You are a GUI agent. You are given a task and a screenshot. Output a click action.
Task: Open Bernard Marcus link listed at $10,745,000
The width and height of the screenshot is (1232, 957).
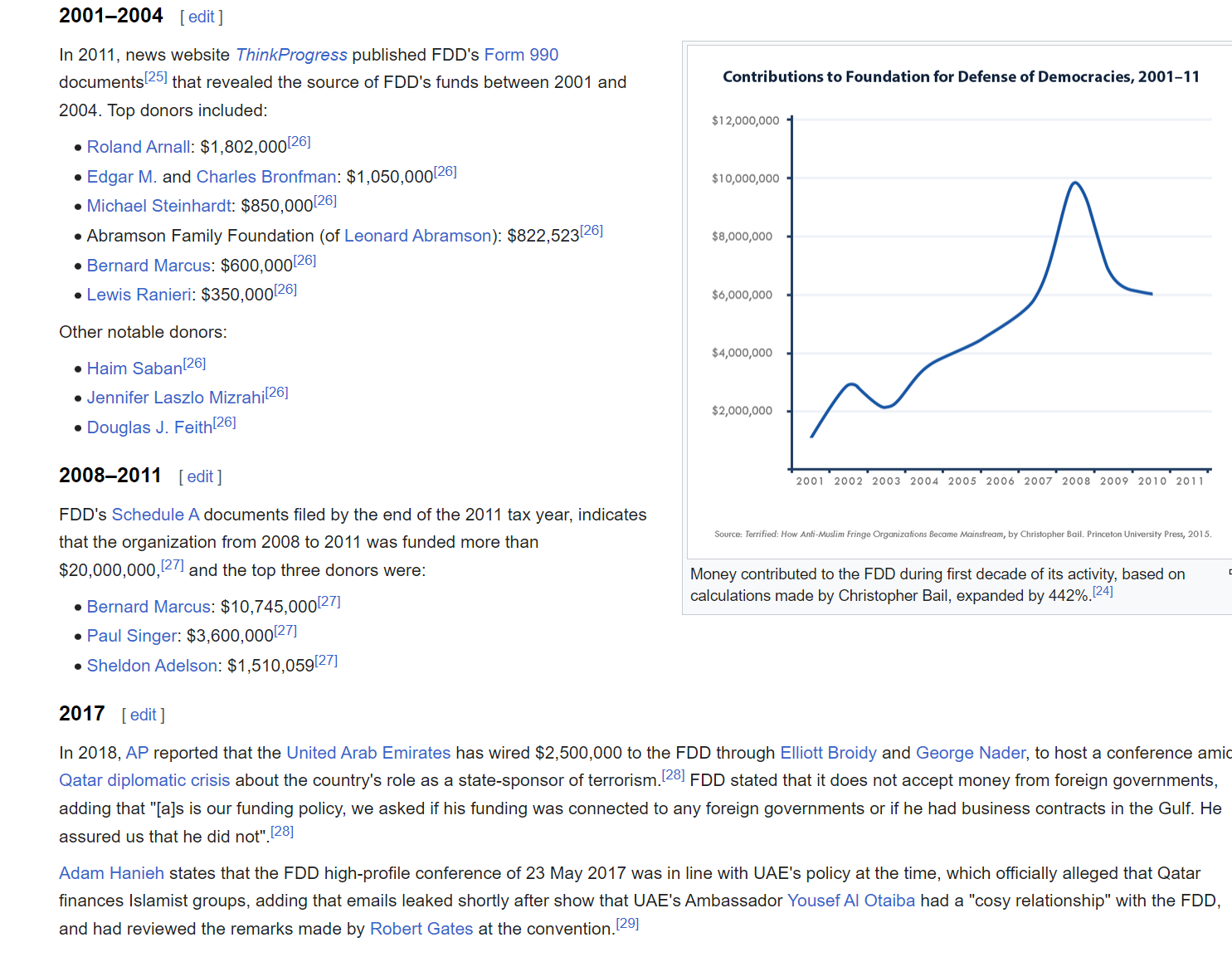149,607
